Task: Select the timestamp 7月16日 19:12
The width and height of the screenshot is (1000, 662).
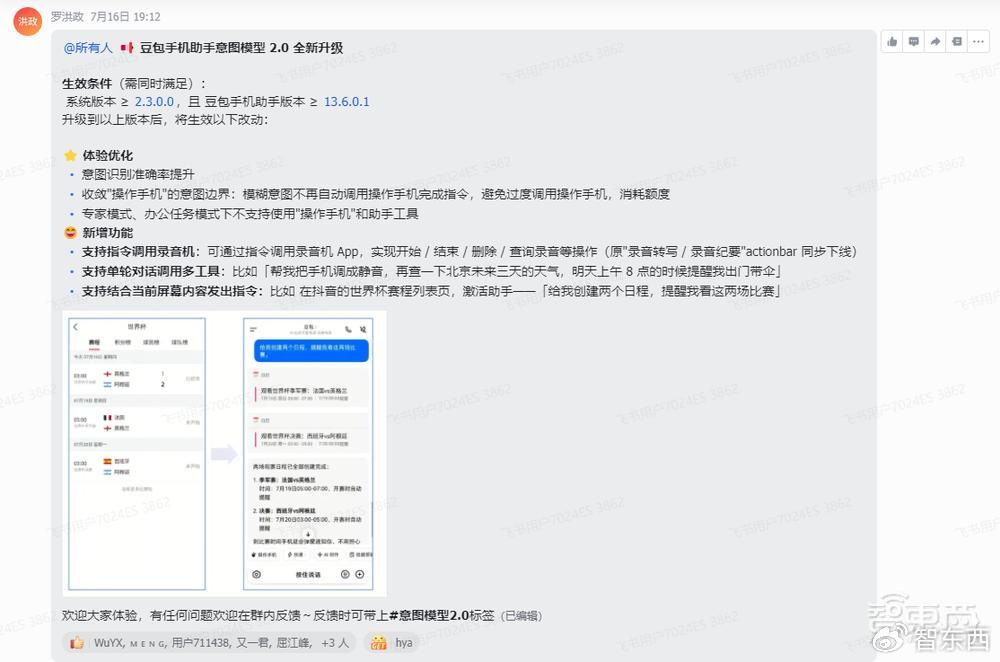Action: pyautogui.click(x=126, y=17)
